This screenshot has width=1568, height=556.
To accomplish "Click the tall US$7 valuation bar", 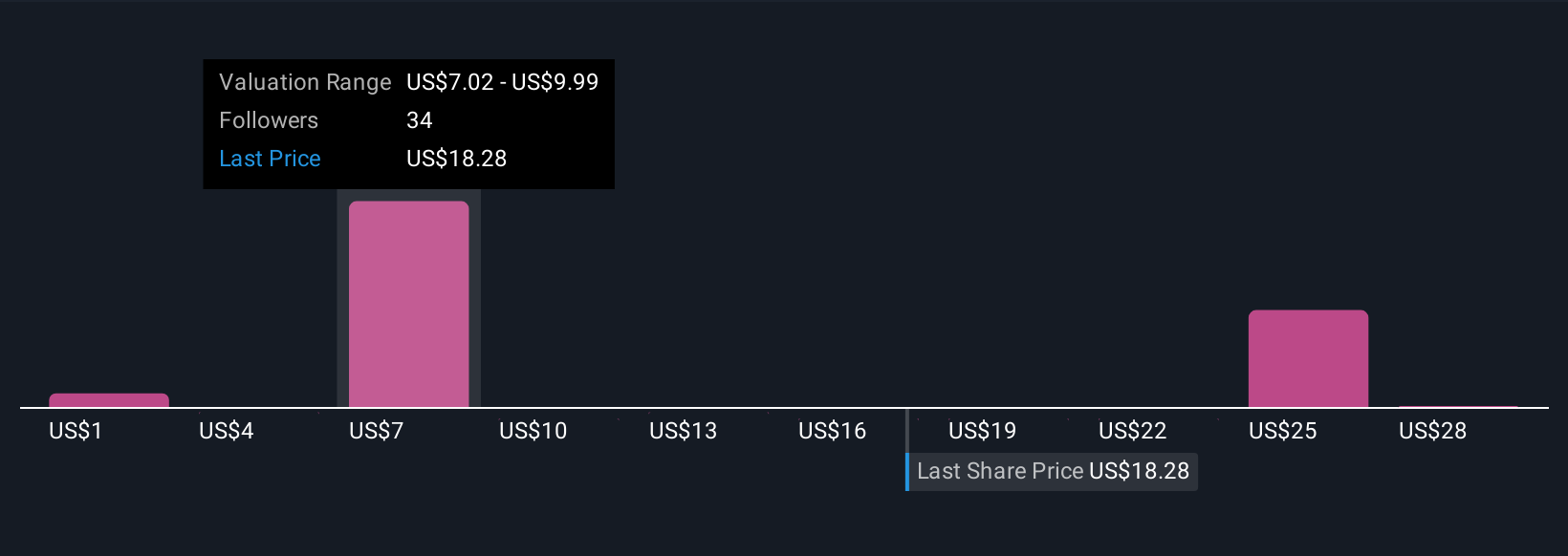I will (x=408, y=304).
